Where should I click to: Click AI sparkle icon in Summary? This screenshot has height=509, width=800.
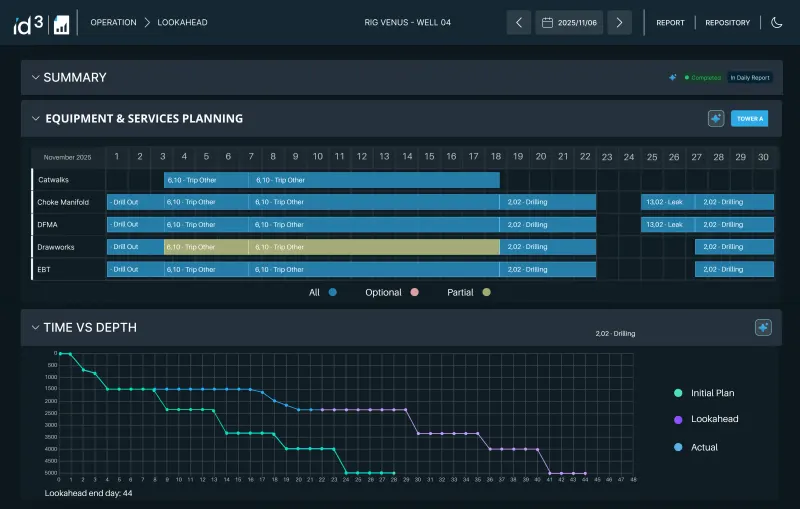(x=672, y=78)
